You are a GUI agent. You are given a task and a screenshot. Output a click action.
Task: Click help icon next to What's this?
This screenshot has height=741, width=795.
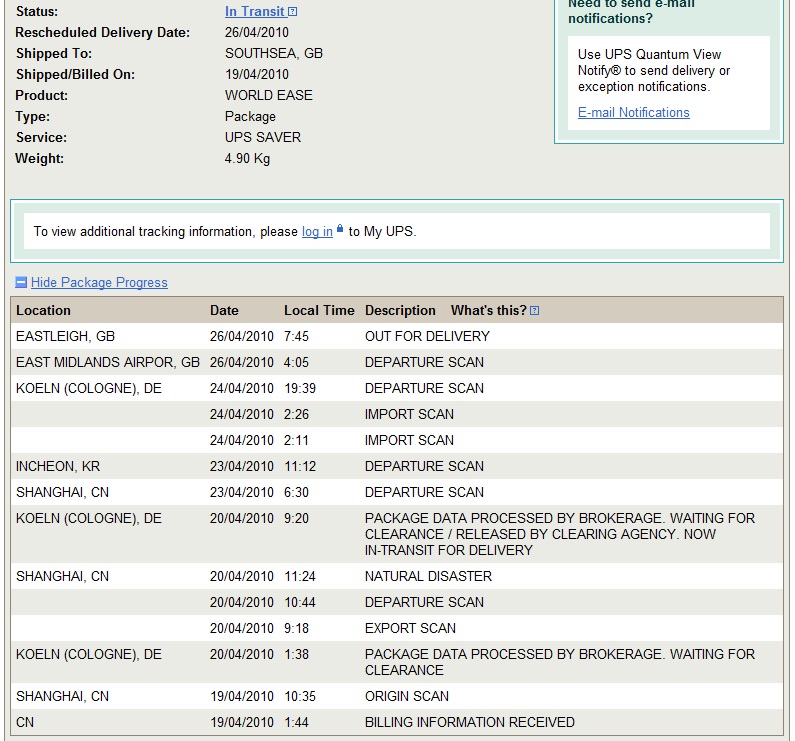534,310
